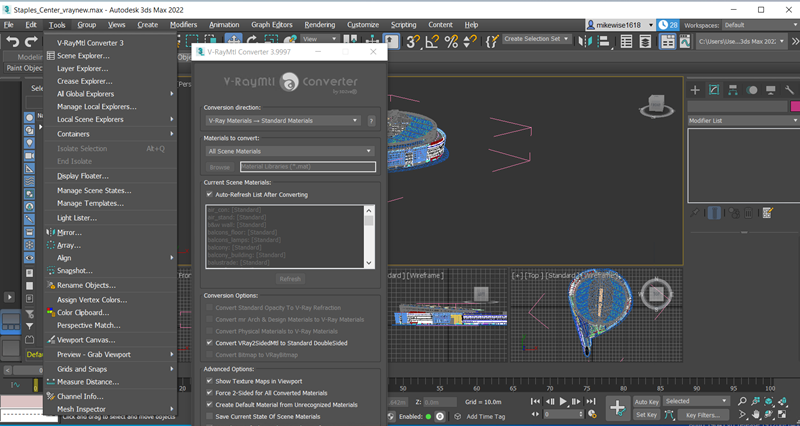Disable Show Texture Maps in Viewport

209,381
